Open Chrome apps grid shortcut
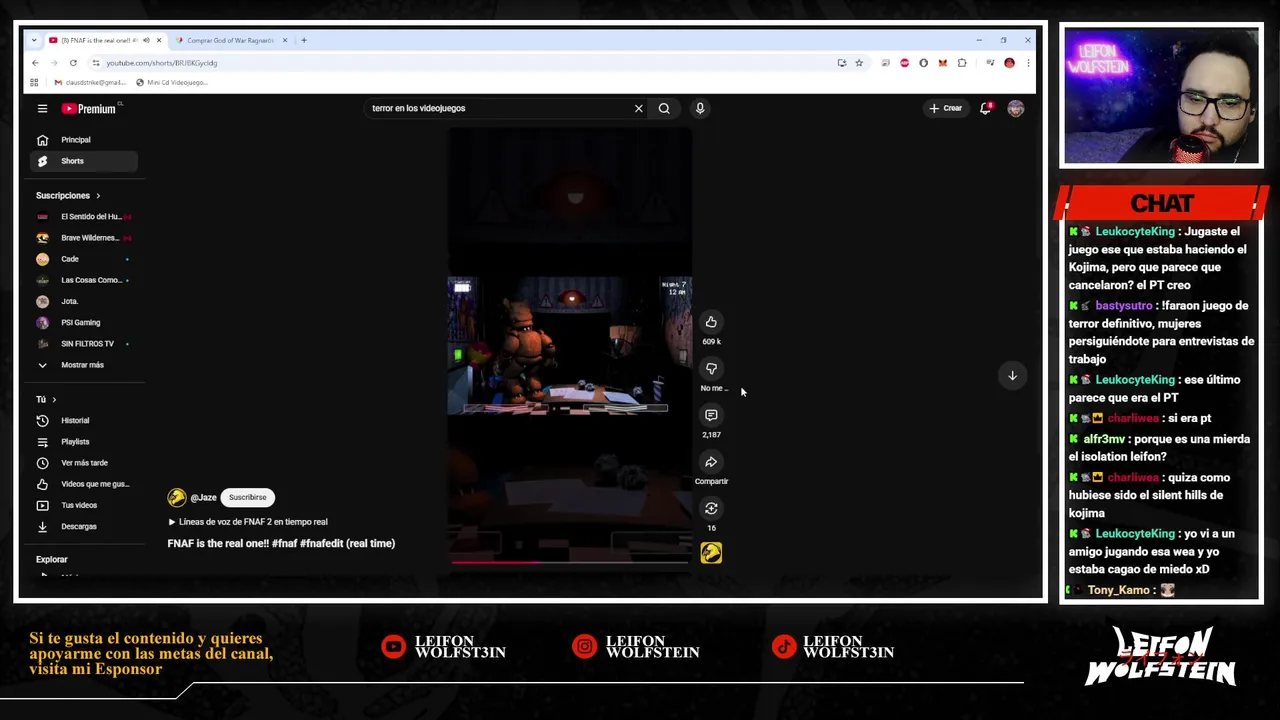The height and width of the screenshot is (720, 1280). click(34, 82)
